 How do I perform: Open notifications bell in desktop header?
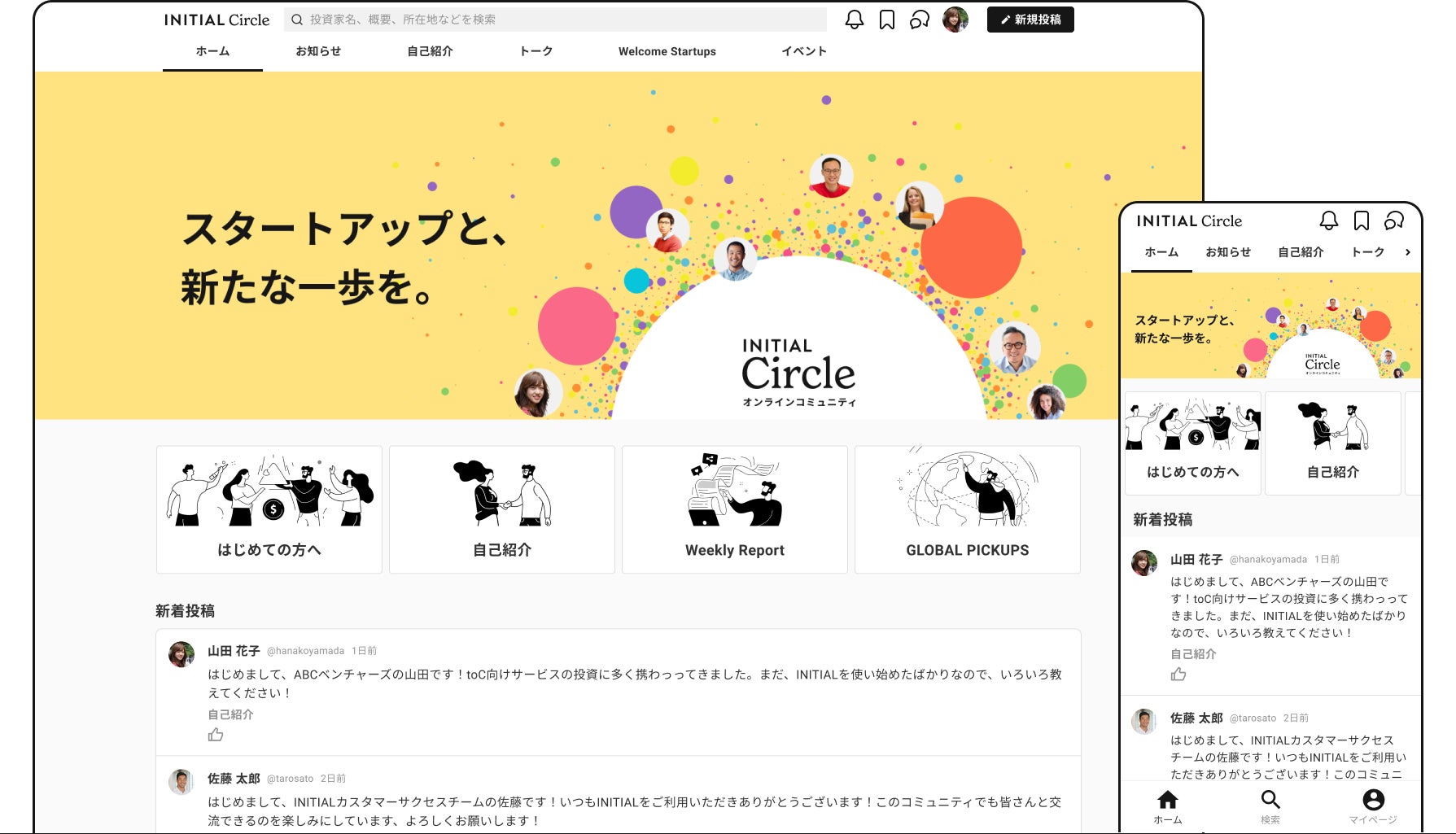click(x=854, y=20)
